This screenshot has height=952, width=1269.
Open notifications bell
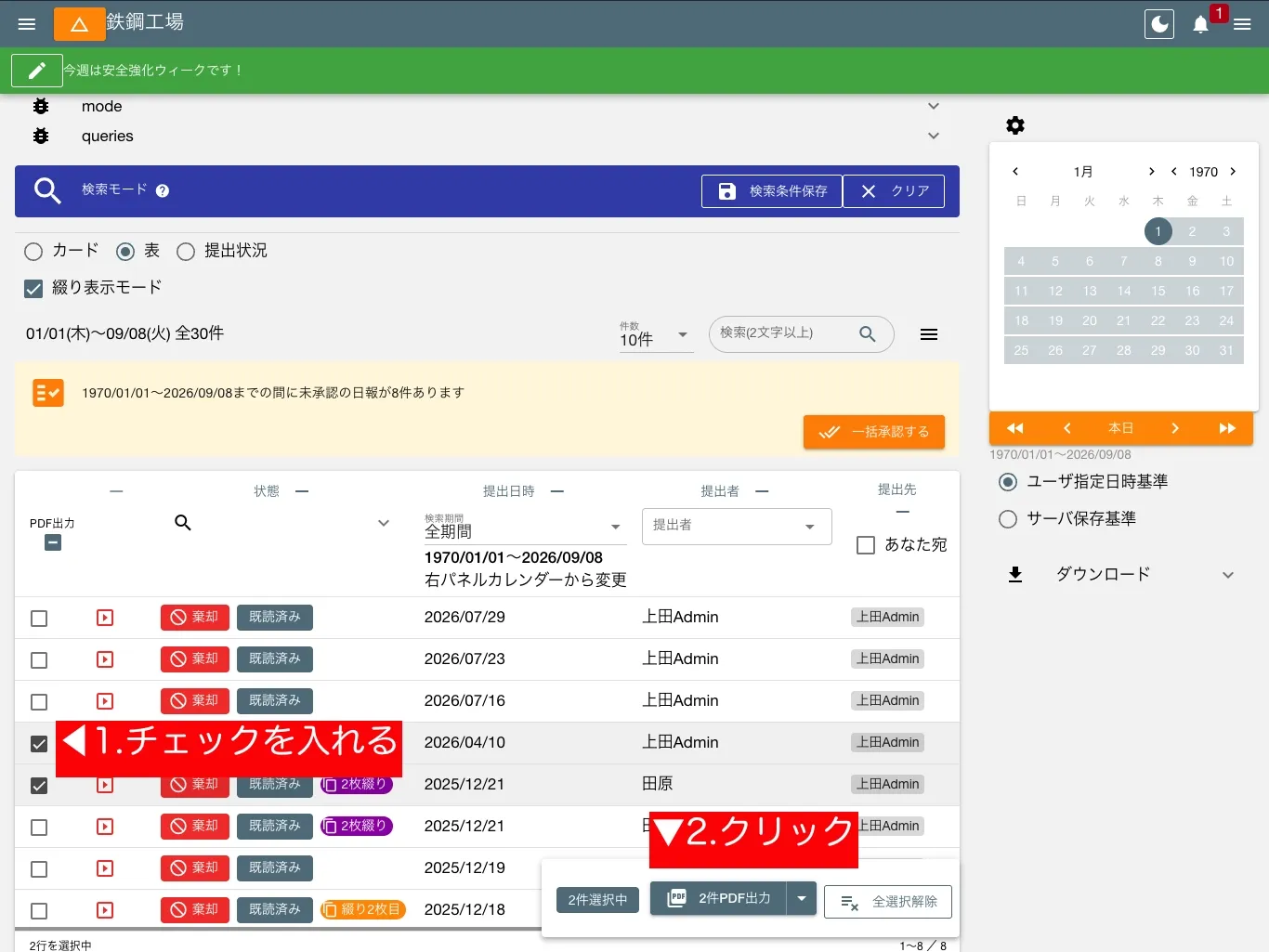(x=1200, y=24)
